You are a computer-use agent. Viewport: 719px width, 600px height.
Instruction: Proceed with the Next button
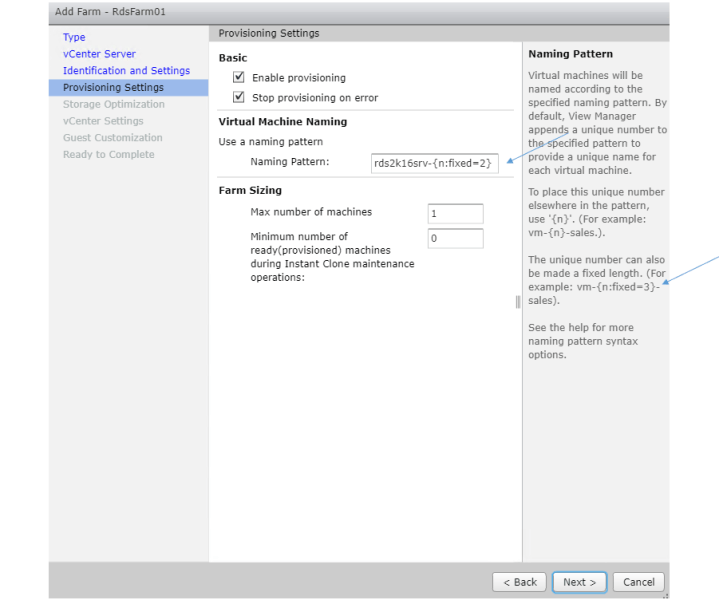coord(579,582)
